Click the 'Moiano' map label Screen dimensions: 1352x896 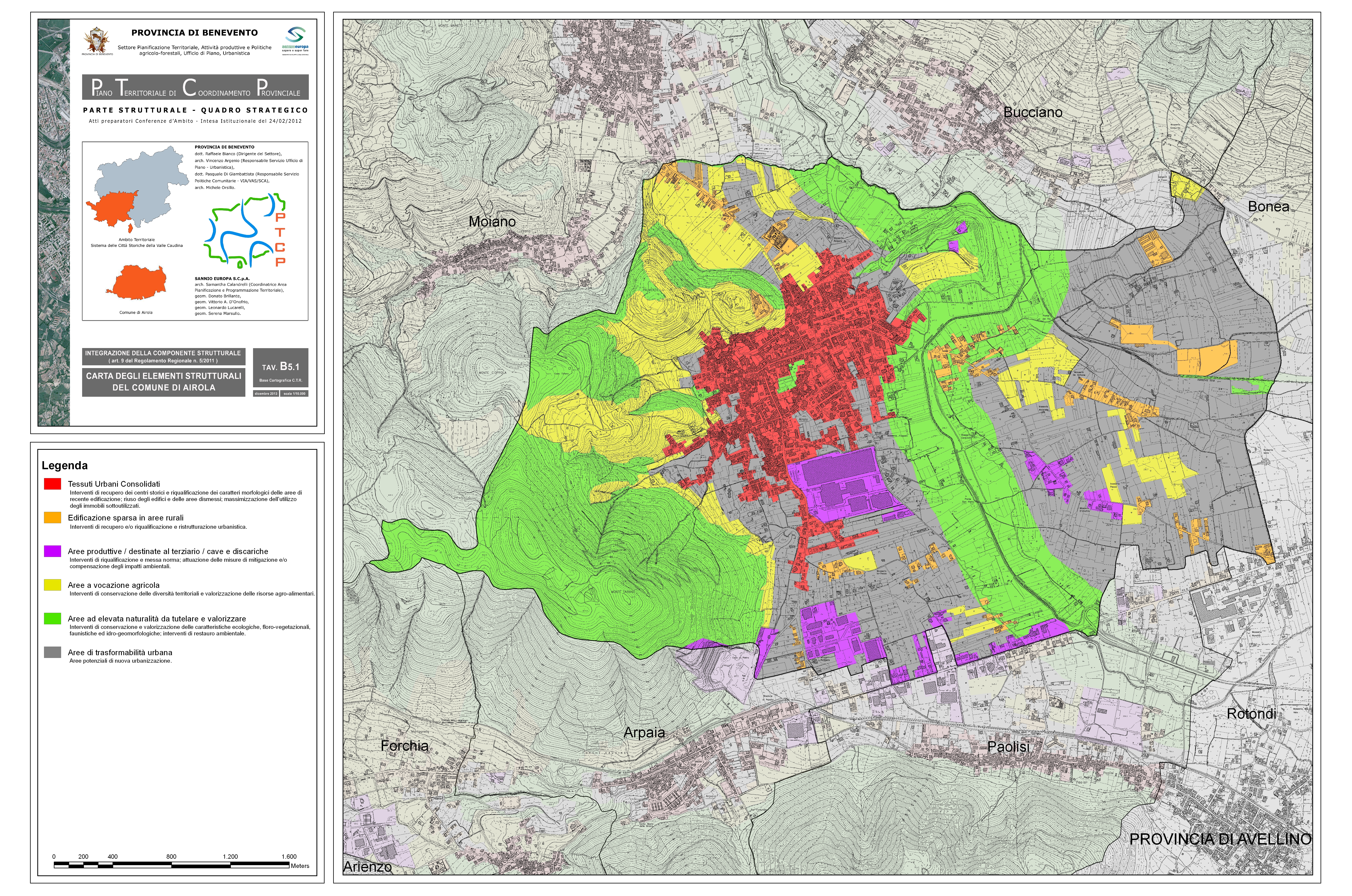point(492,222)
